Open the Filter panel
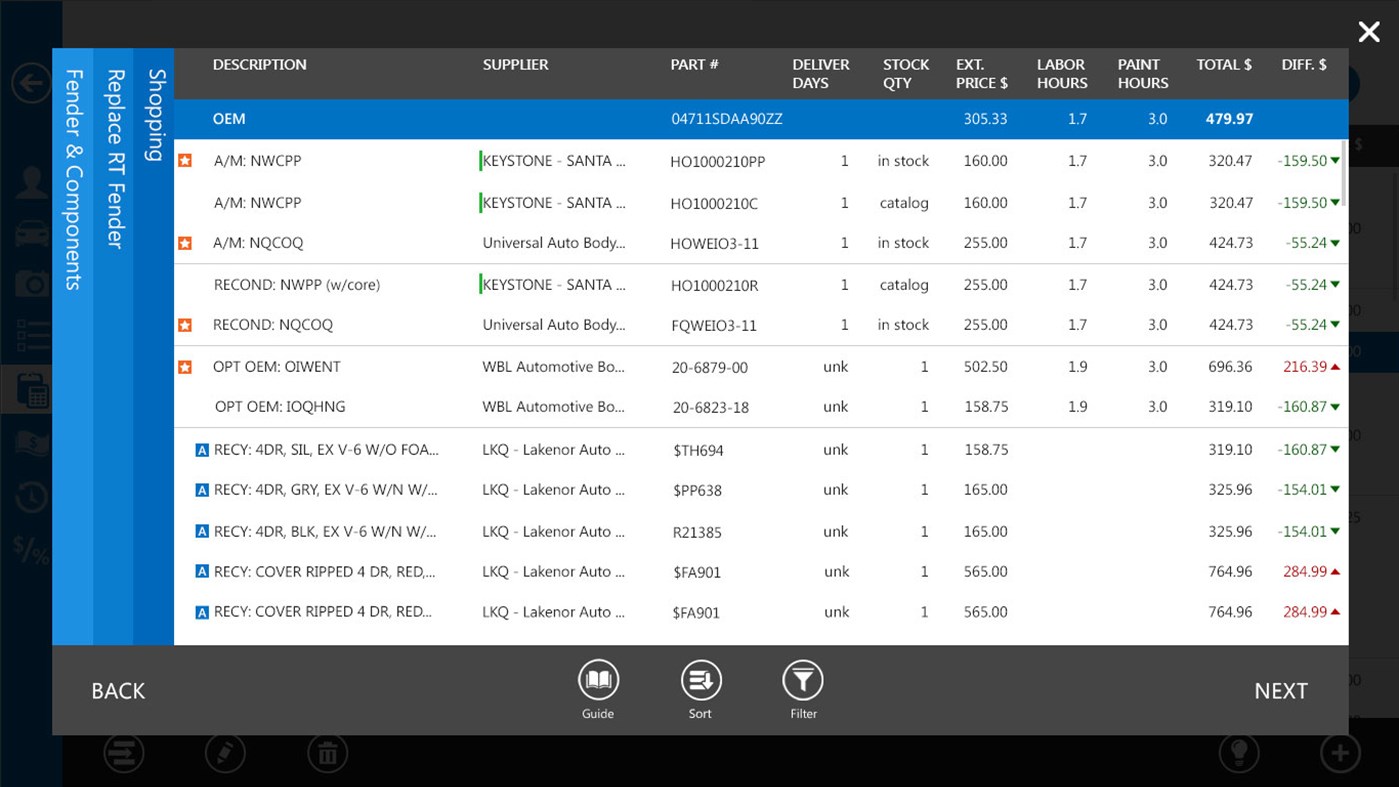This screenshot has width=1399, height=787. pos(803,678)
